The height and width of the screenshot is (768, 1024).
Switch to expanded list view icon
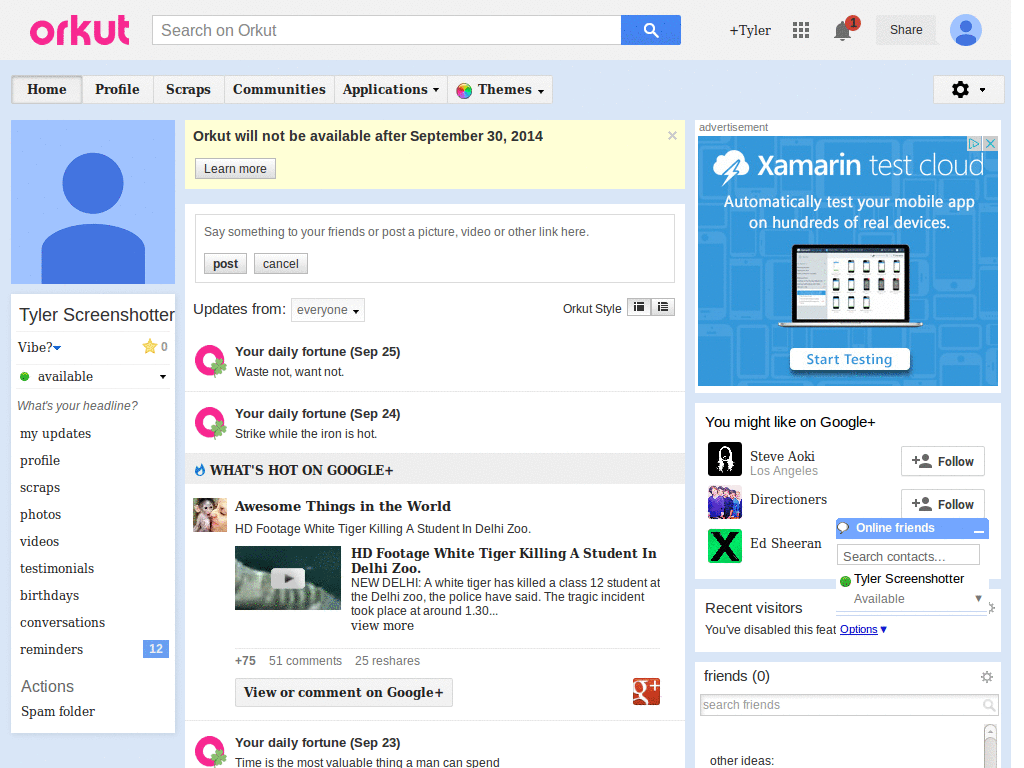point(663,307)
